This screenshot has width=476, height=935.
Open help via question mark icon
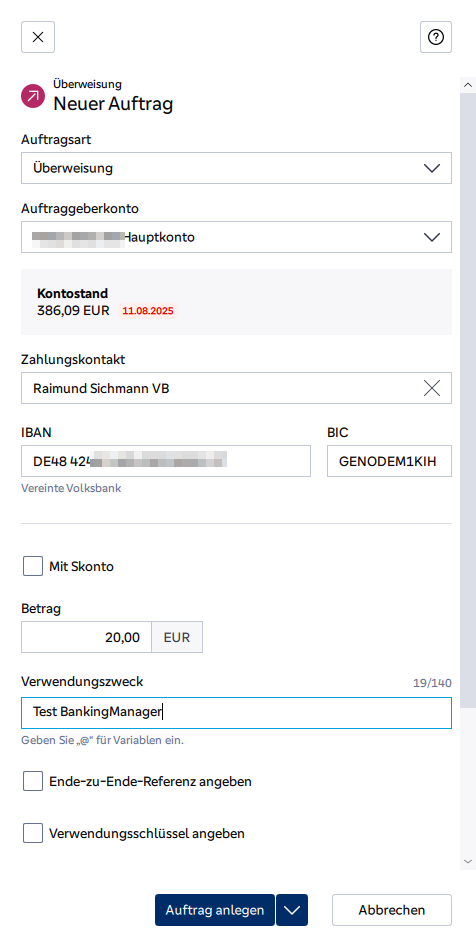(436, 37)
